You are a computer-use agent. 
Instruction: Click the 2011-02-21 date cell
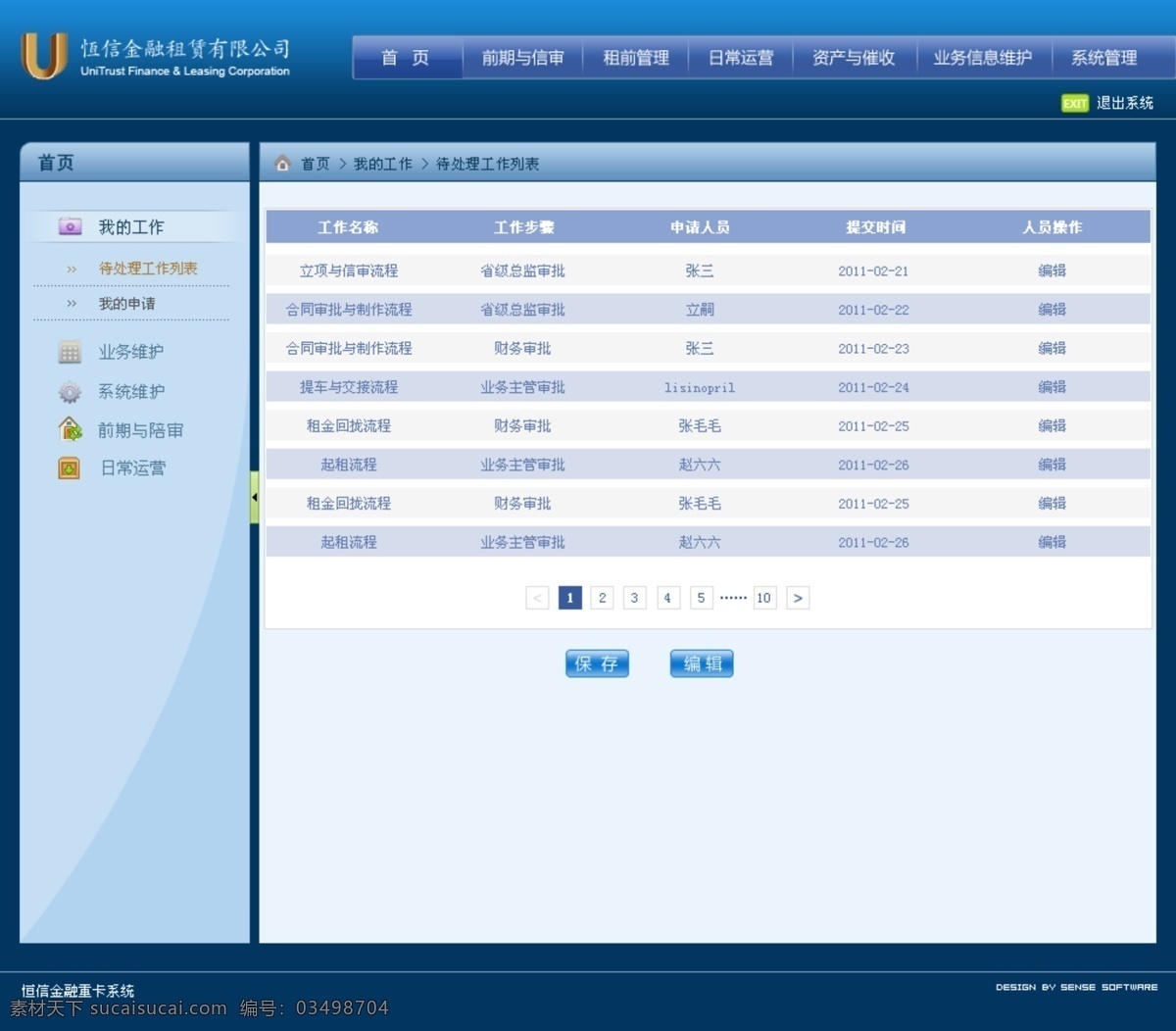click(873, 270)
